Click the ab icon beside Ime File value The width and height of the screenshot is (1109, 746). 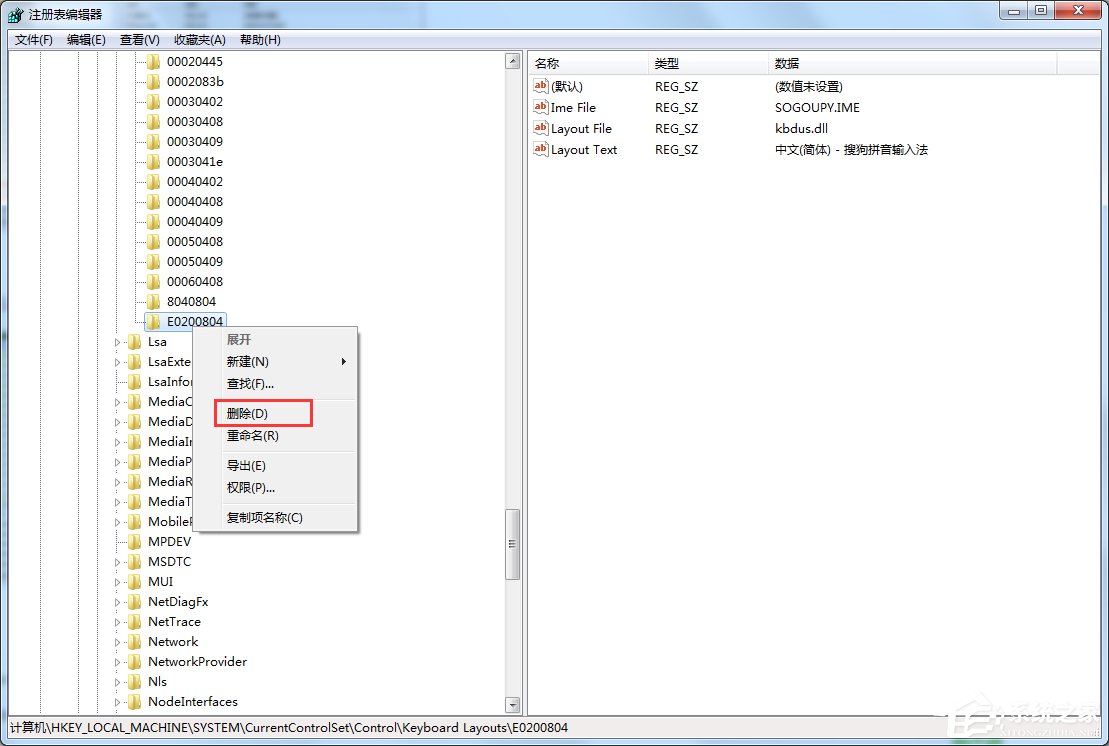tap(539, 107)
